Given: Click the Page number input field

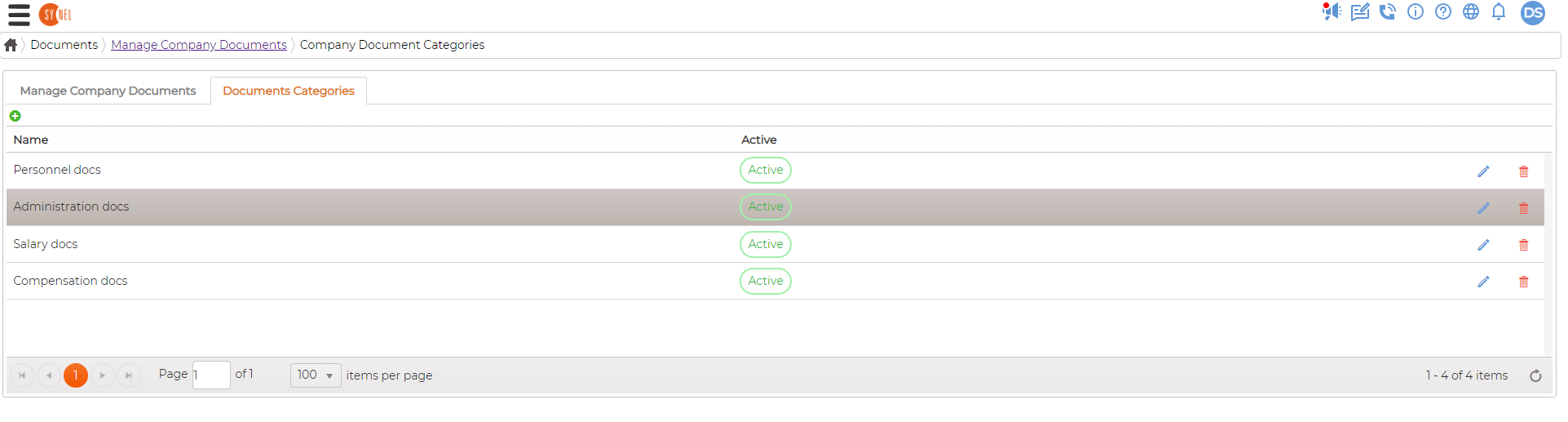Looking at the screenshot, I should [x=211, y=375].
